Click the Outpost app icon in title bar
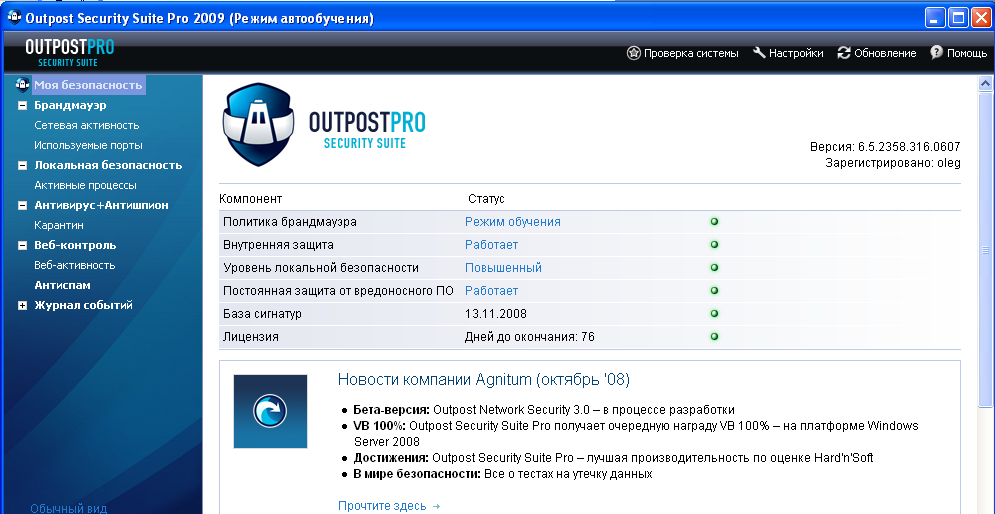995x514 pixels. [x=14, y=18]
